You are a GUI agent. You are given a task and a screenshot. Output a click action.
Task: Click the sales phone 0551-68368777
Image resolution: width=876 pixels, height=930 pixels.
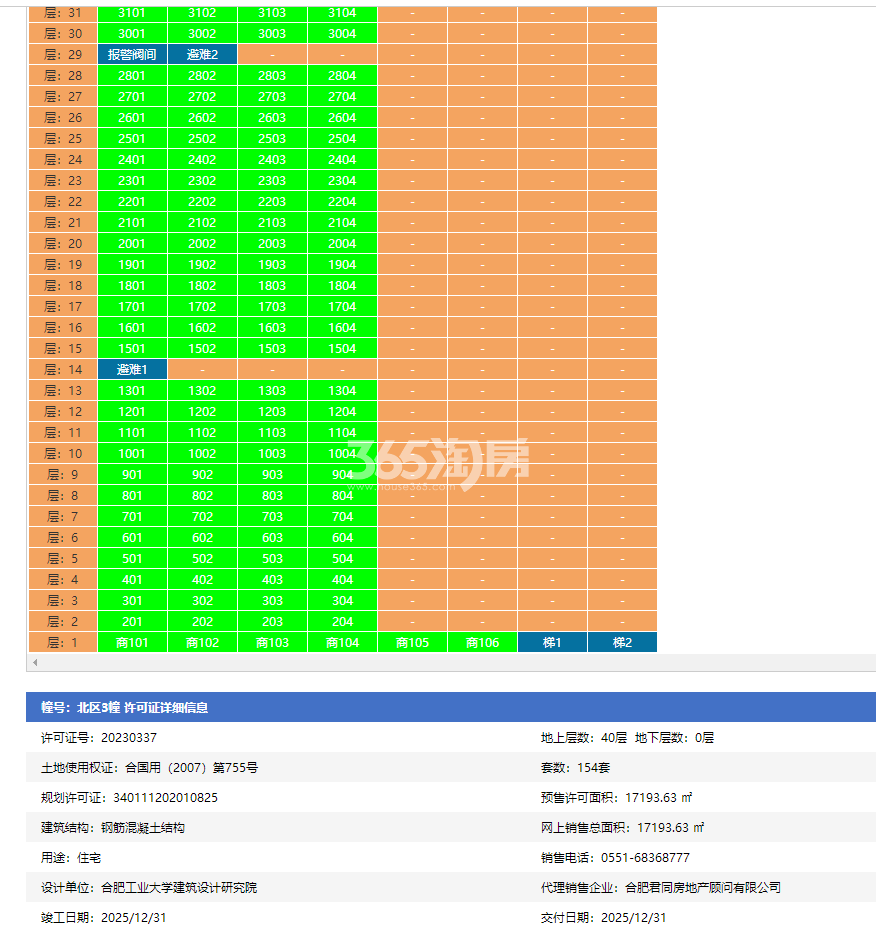tap(645, 858)
